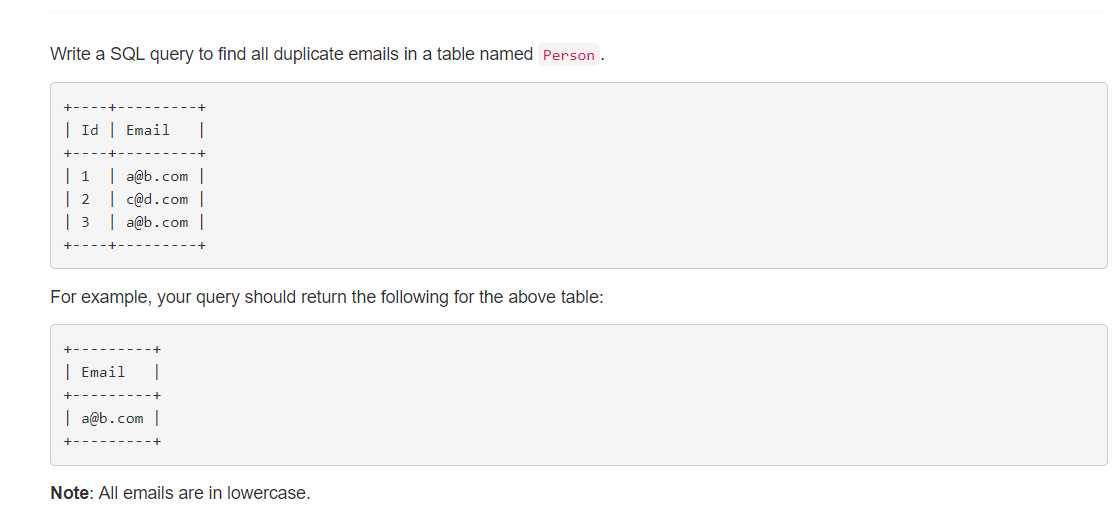
Task: Click the red "Person" inline code label
Action: tap(569, 55)
